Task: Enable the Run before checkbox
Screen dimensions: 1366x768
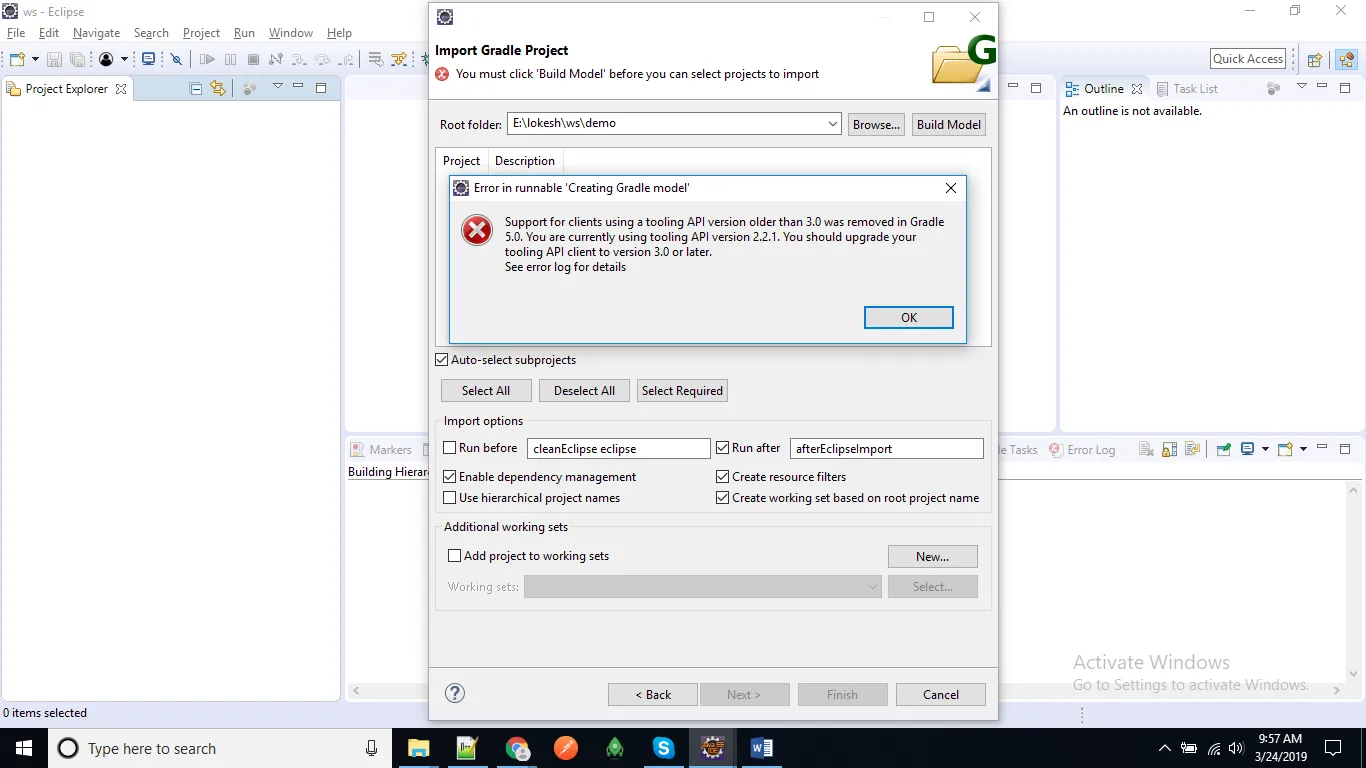Action: coord(450,448)
